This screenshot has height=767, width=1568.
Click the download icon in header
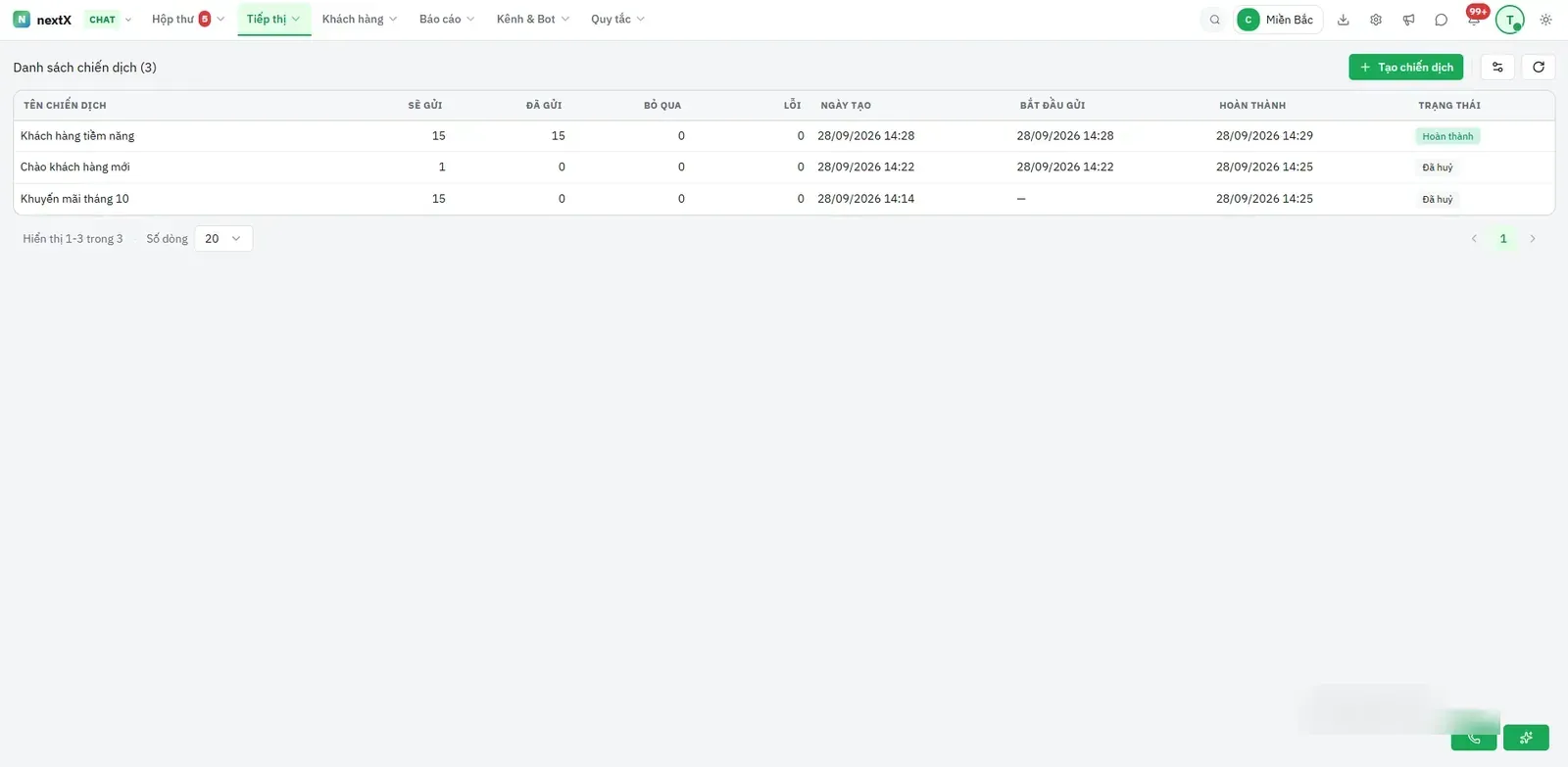[x=1344, y=20]
